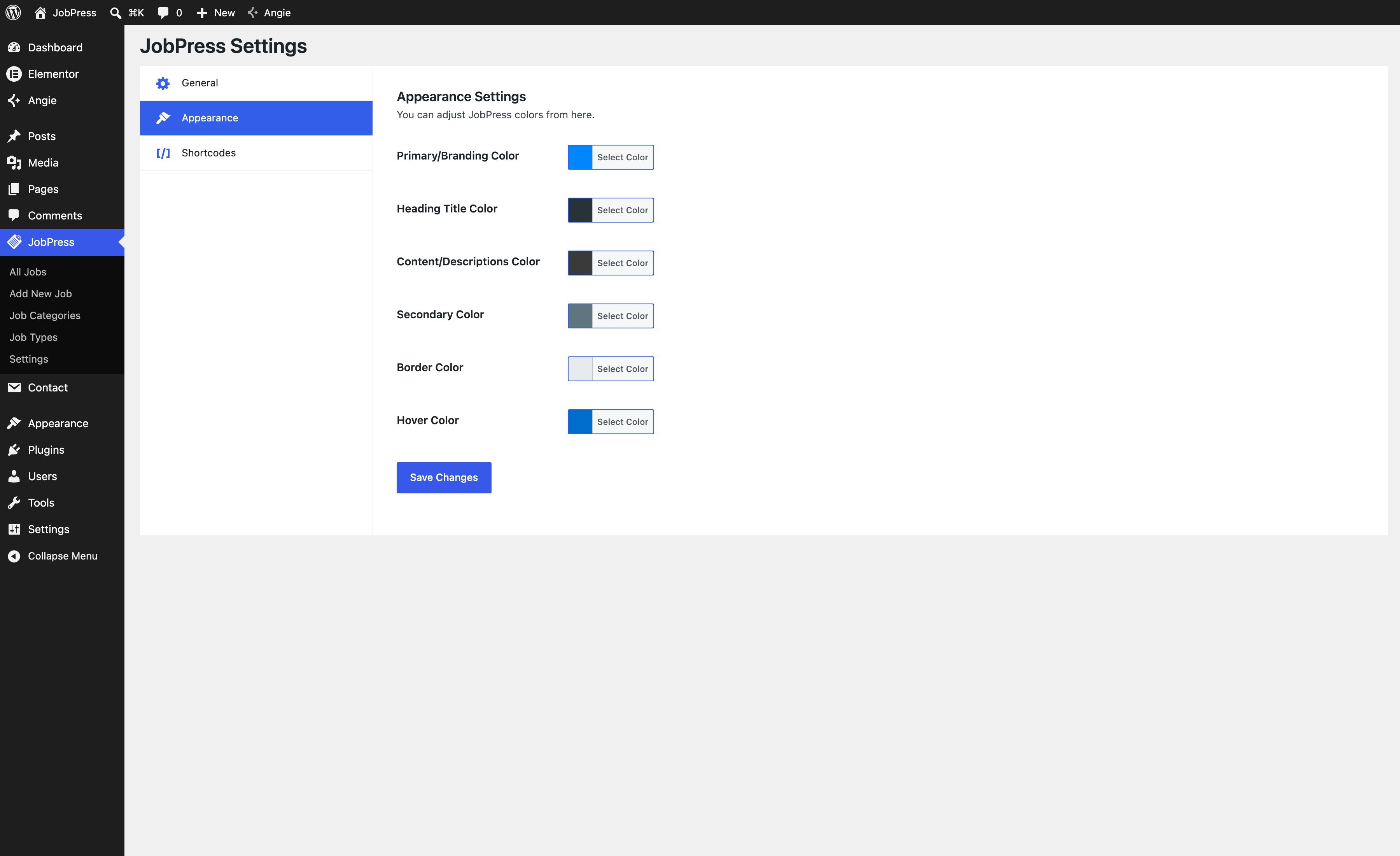Open Comments in the WordPress sidebar

tap(62, 216)
